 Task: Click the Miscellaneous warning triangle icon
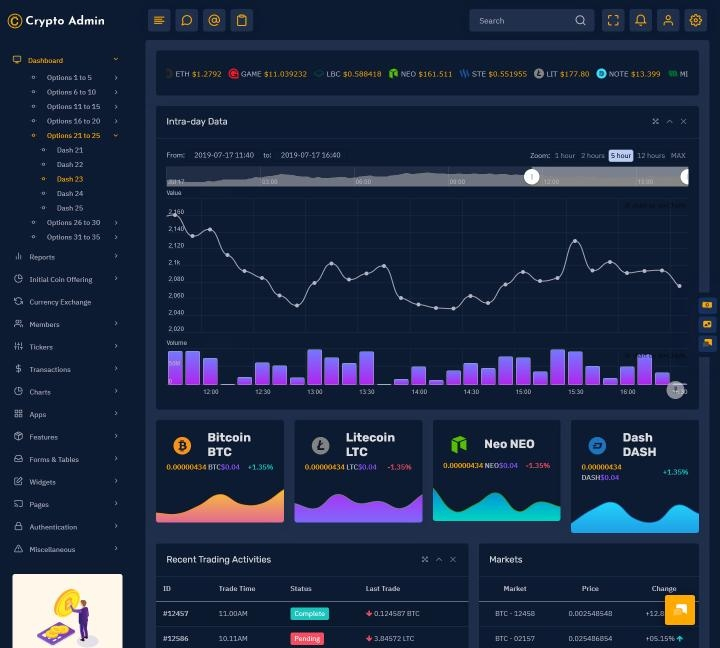point(18,549)
